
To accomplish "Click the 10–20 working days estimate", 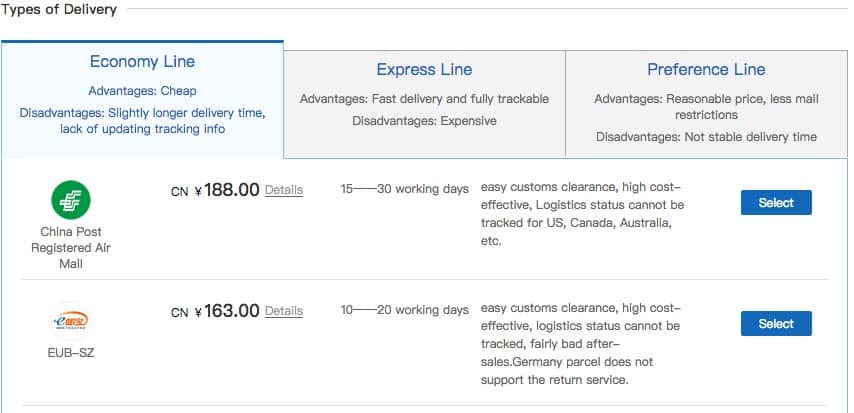I will click(405, 310).
